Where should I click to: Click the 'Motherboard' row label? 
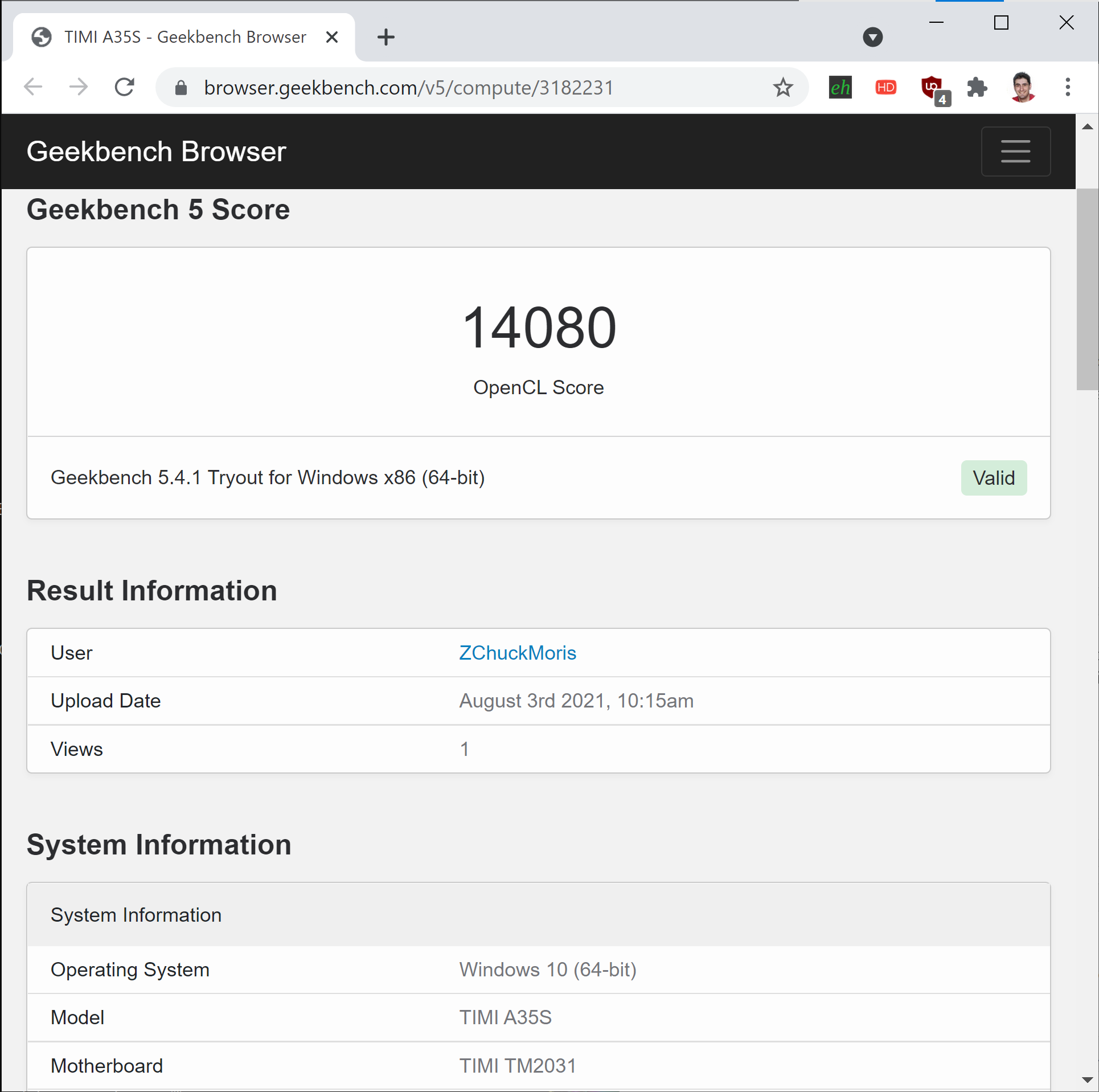click(x=107, y=1066)
